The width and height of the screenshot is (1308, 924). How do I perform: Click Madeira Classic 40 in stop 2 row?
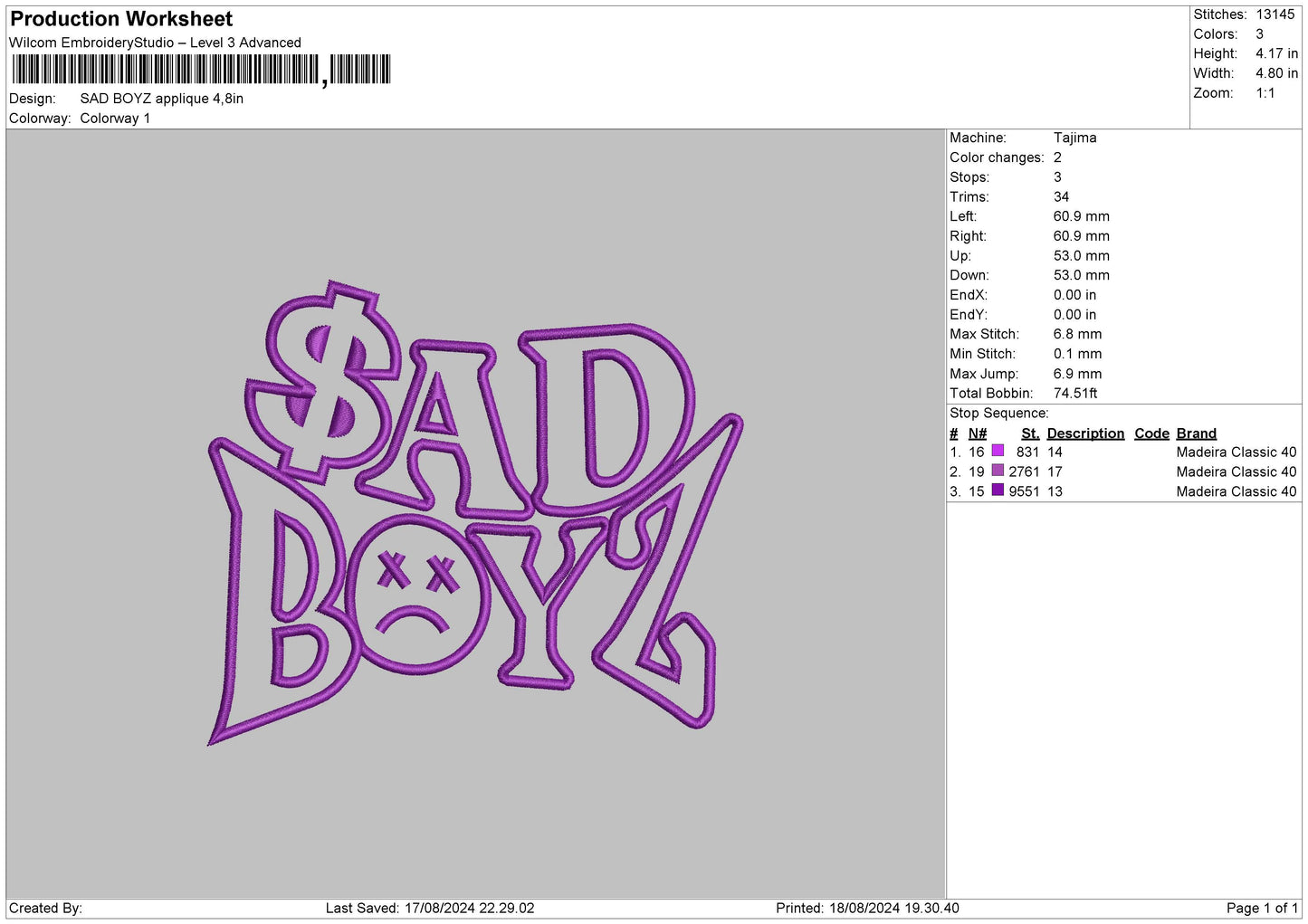pos(1236,472)
